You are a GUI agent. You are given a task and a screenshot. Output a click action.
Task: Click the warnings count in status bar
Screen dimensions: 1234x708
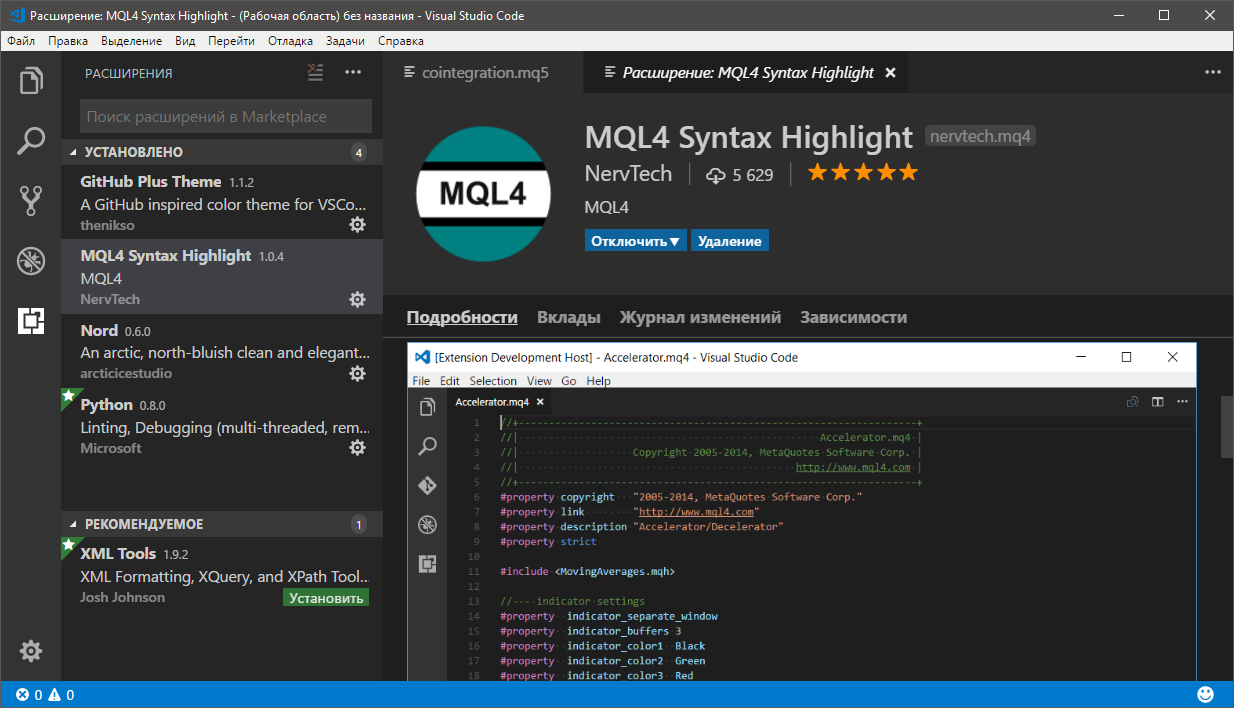[61, 695]
